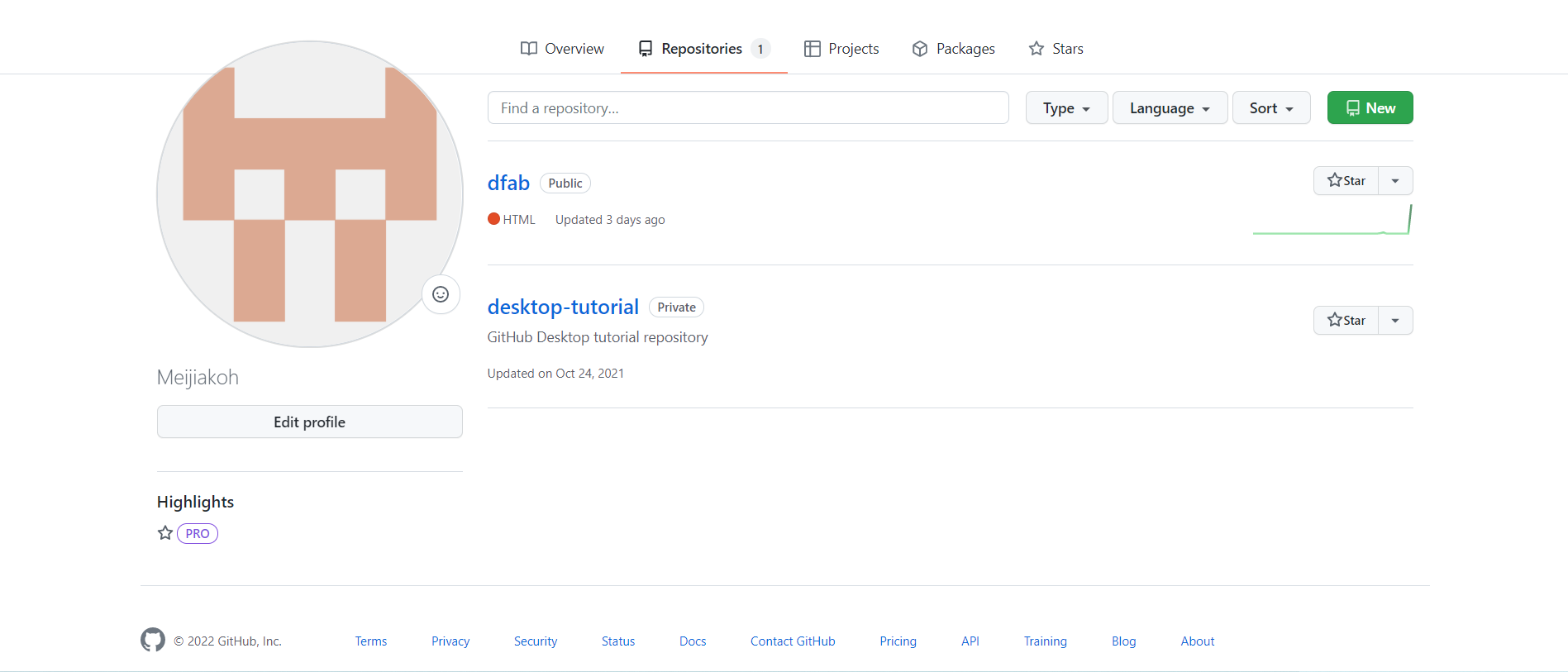Click the PRO badge under Highlights

pos(198,533)
